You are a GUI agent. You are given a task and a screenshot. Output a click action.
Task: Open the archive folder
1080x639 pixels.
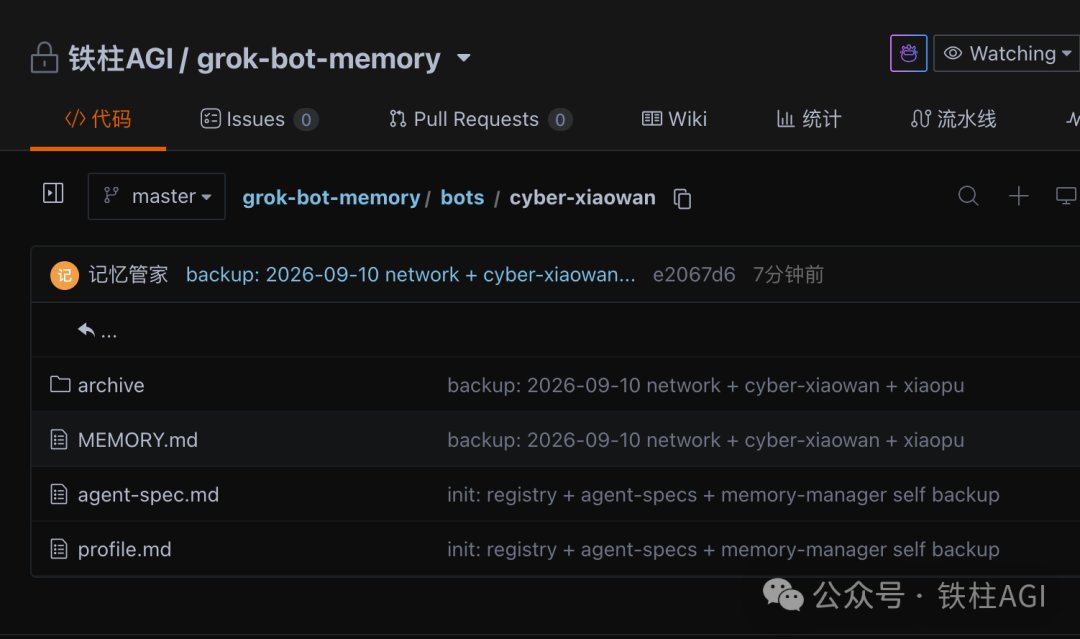point(111,385)
